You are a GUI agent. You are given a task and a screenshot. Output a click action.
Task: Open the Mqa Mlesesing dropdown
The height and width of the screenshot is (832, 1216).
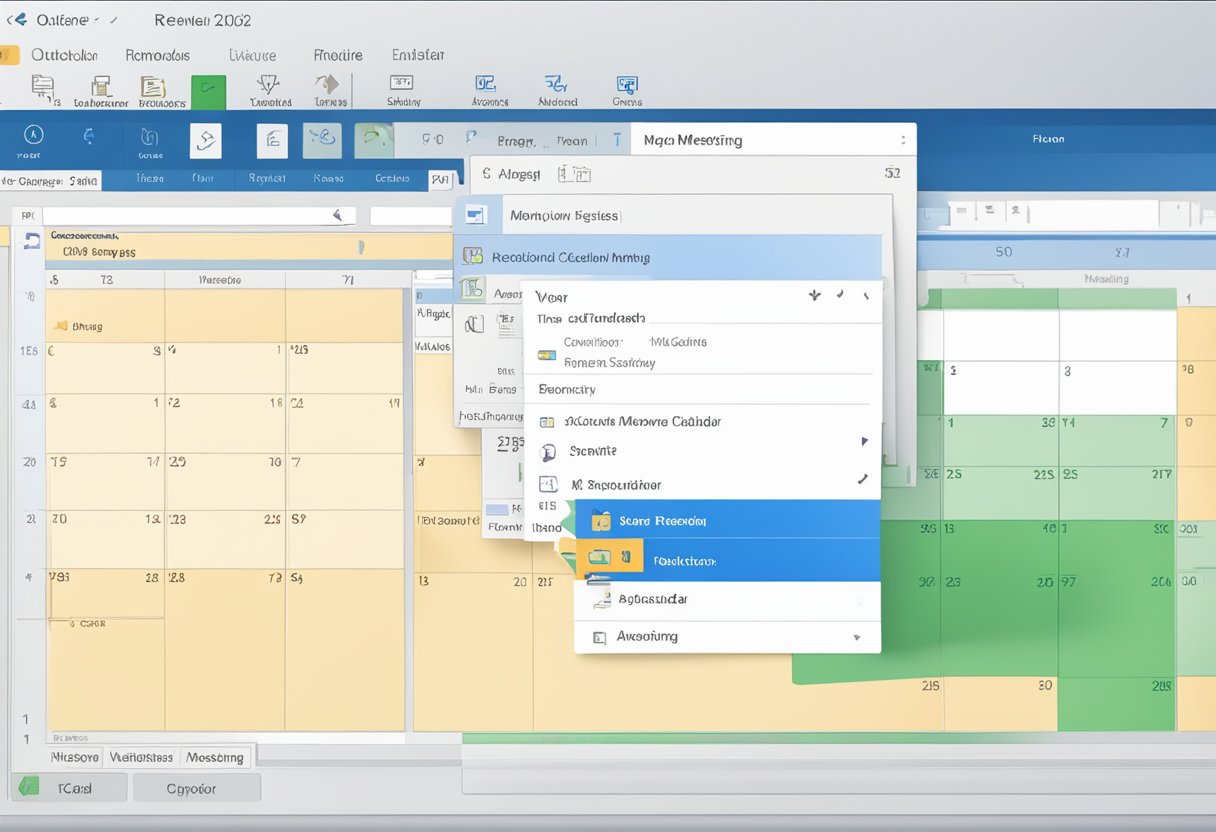902,140
